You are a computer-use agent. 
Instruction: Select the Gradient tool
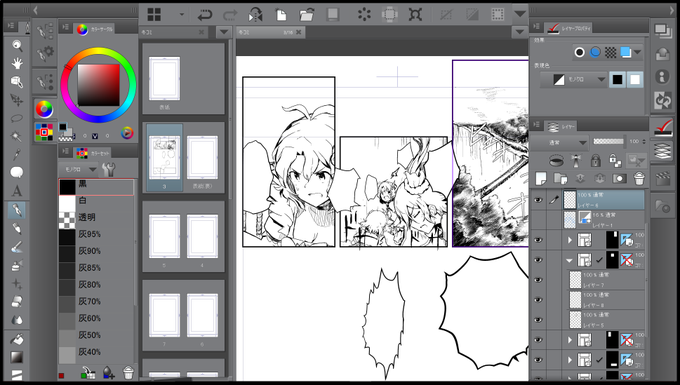click(x=17, y=357)
